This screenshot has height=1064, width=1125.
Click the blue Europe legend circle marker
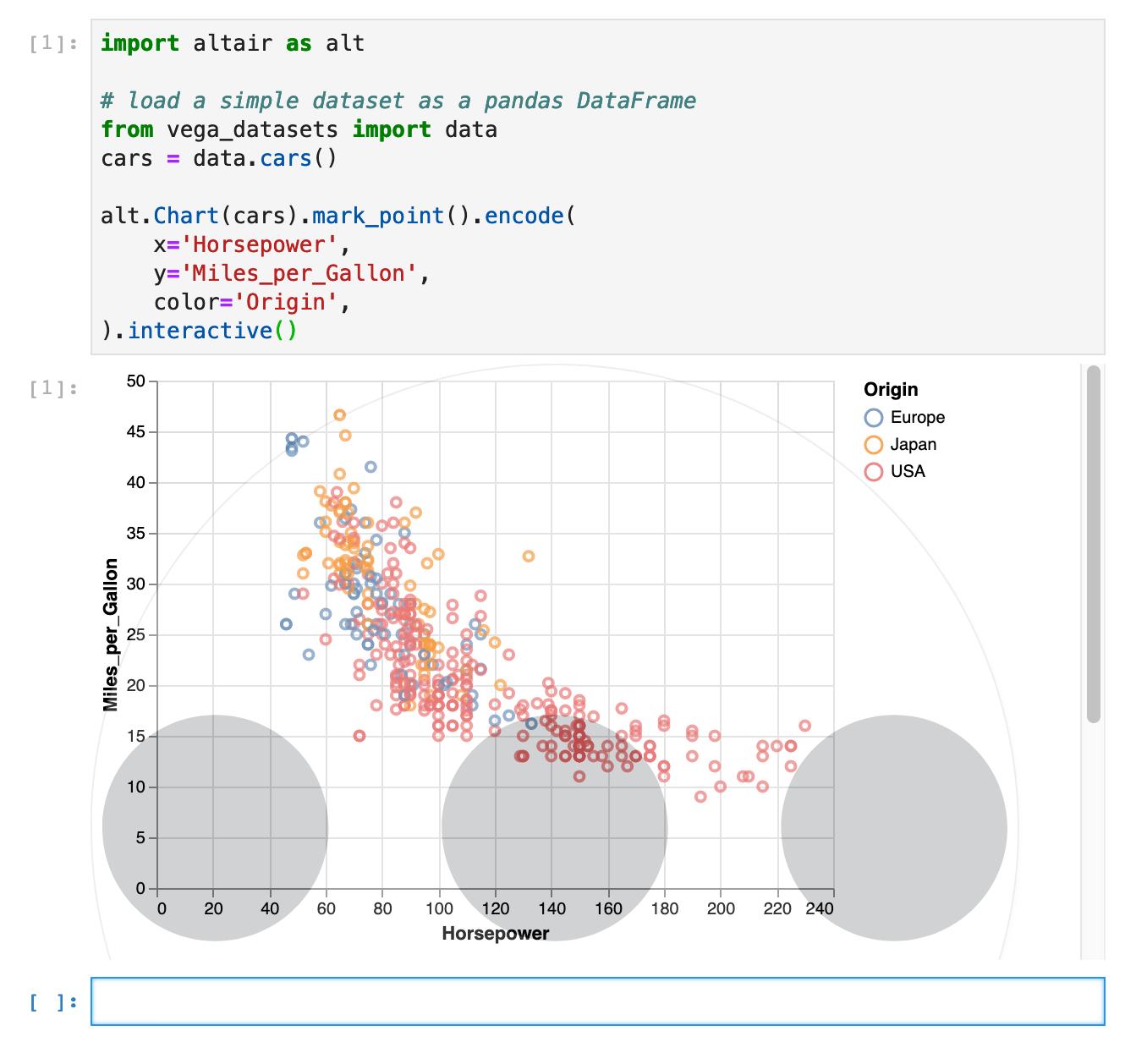tap(872, 417)
